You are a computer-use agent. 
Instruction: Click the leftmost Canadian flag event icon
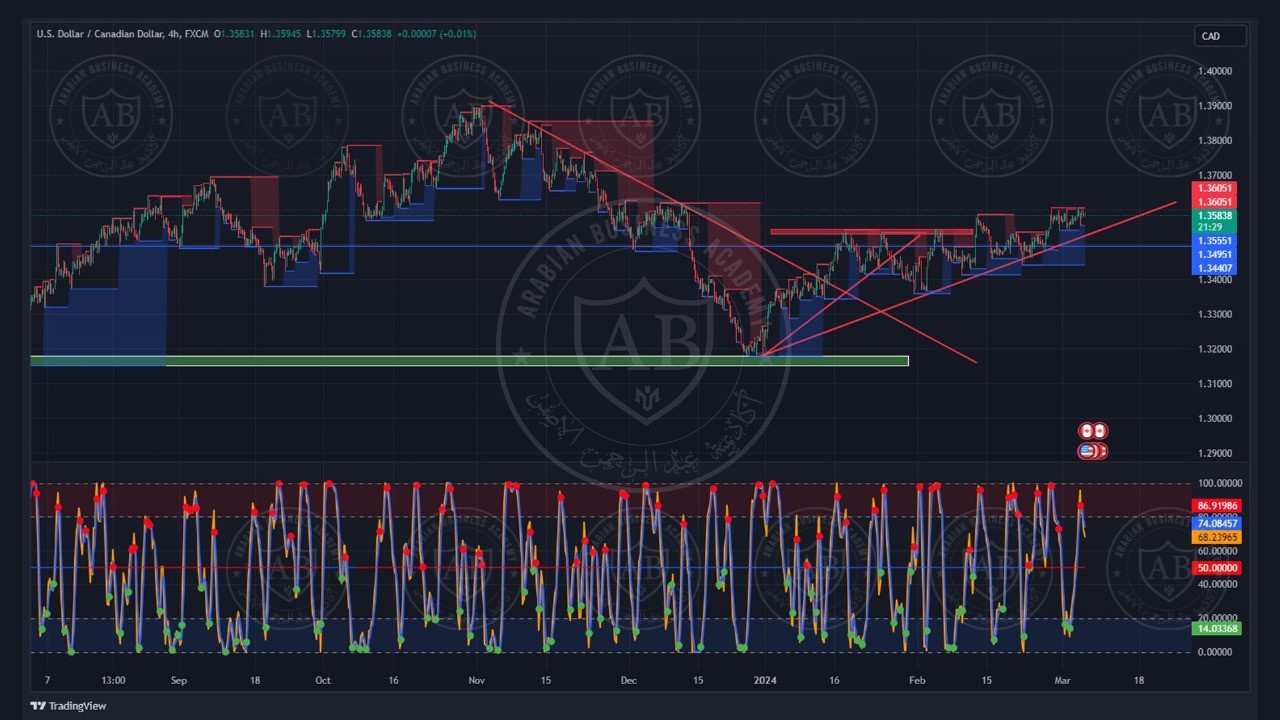(x=1087, y=431)
